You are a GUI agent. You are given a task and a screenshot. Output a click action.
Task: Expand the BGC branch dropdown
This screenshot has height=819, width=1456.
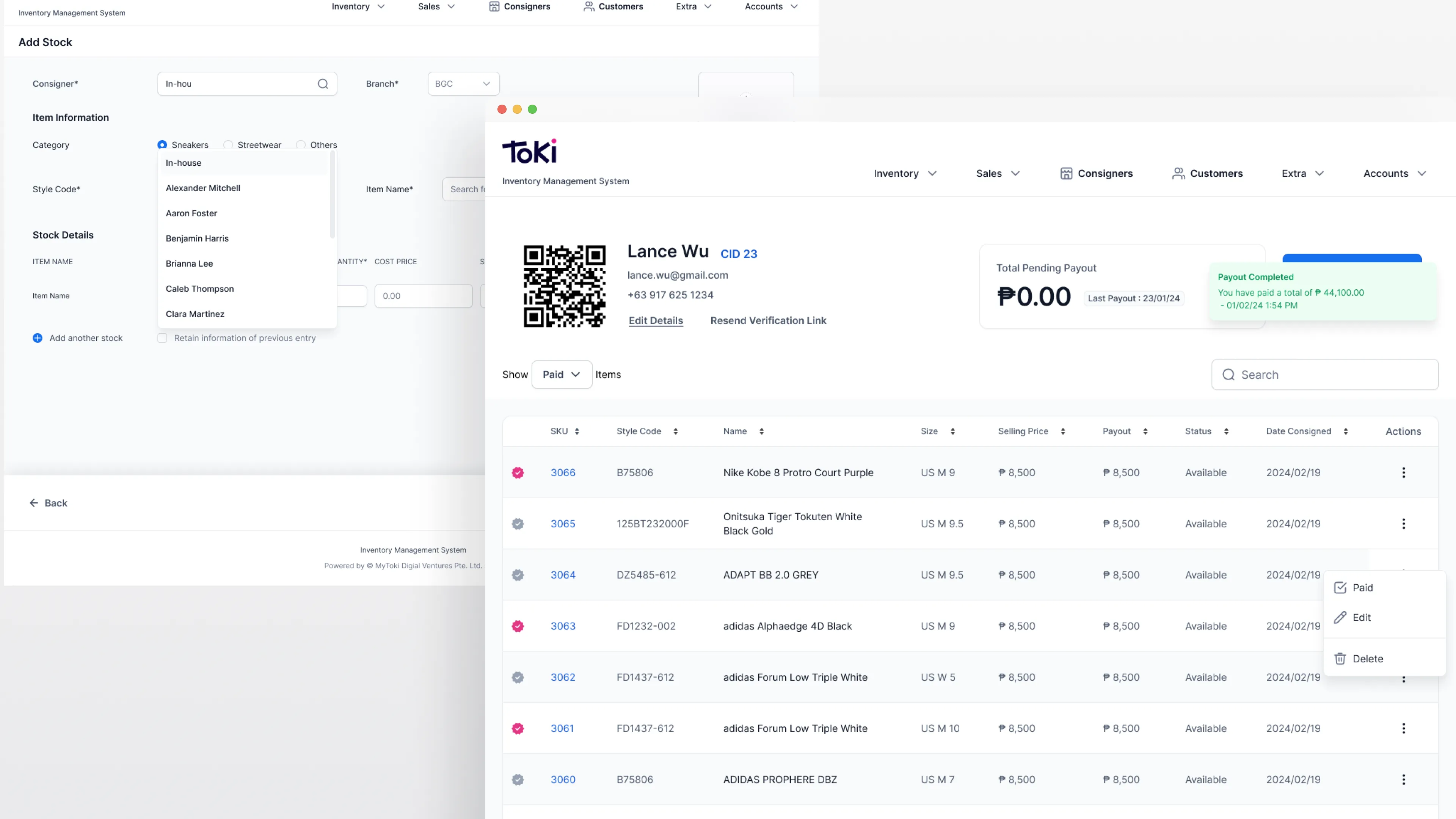click(463, 84)
